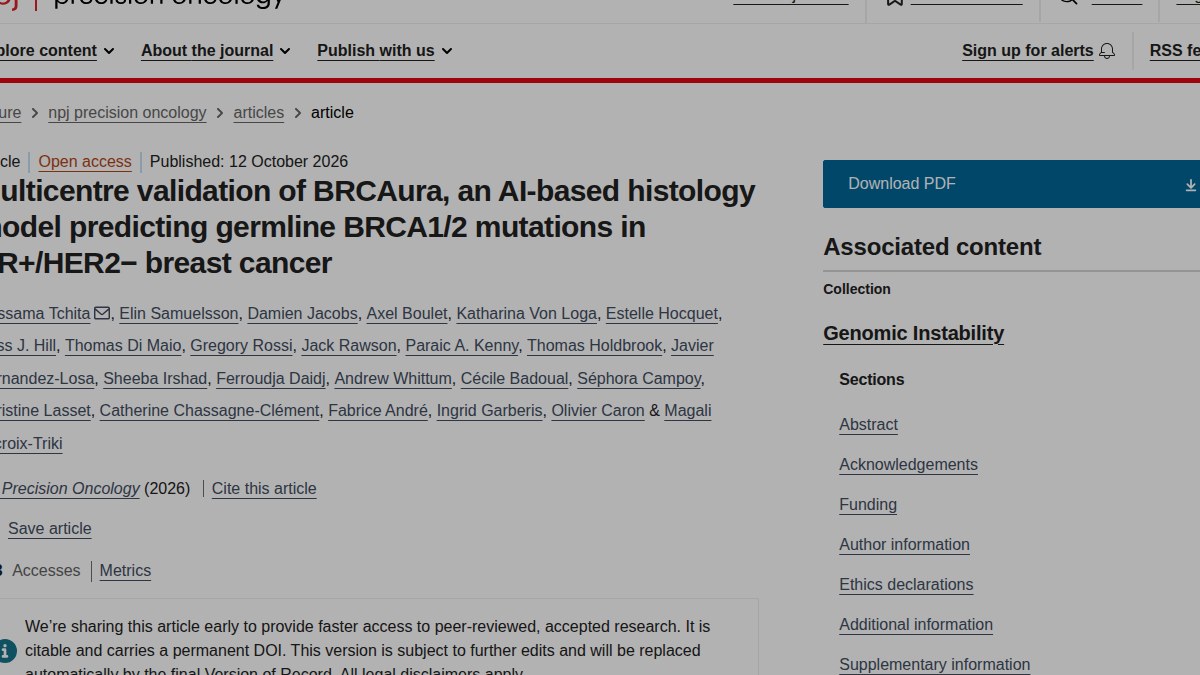Jump to the Abstract section

pos(868,424)
